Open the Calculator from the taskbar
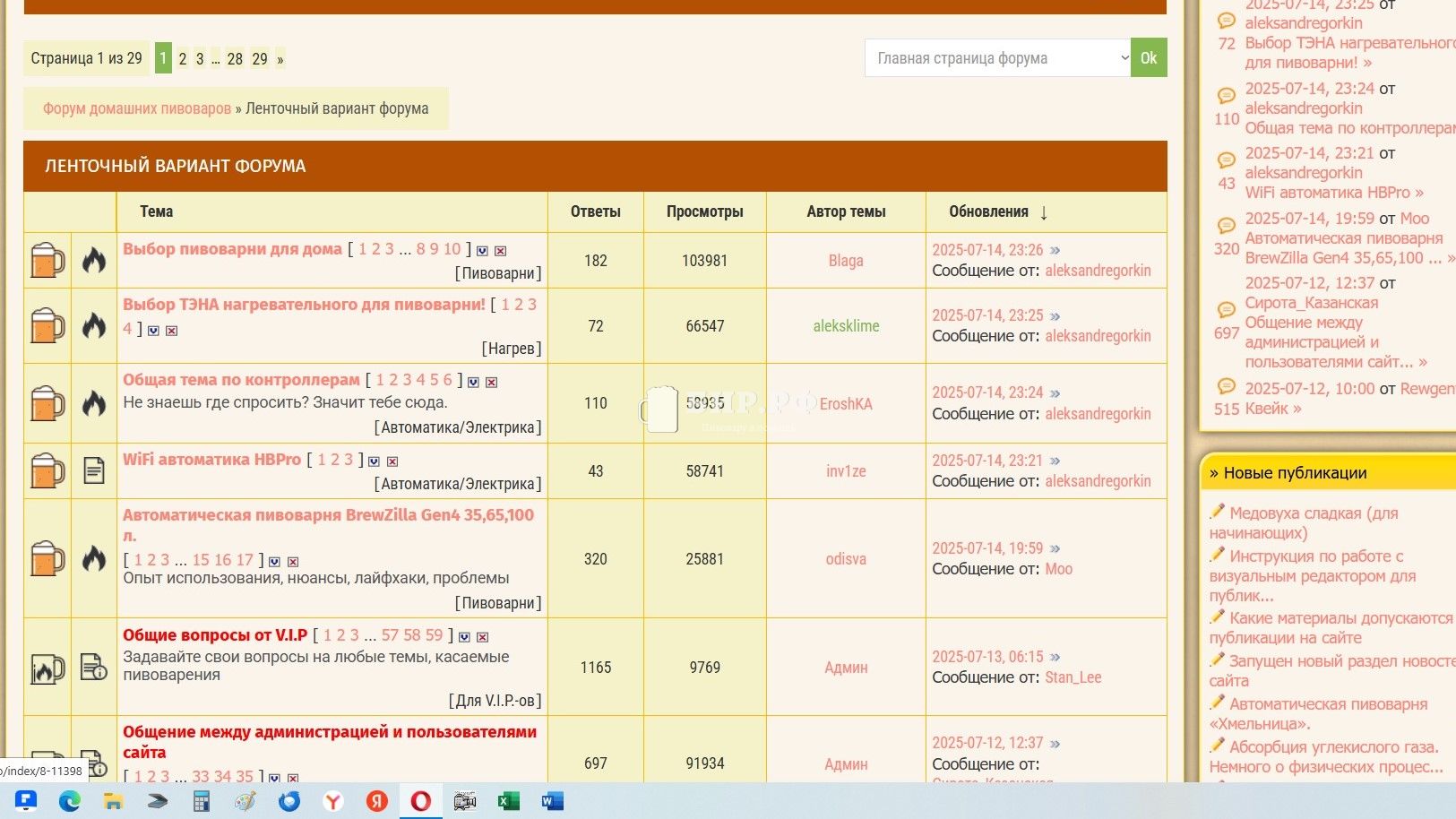The width and height of the screenshot is (1456, 819). tap(202, 801)
